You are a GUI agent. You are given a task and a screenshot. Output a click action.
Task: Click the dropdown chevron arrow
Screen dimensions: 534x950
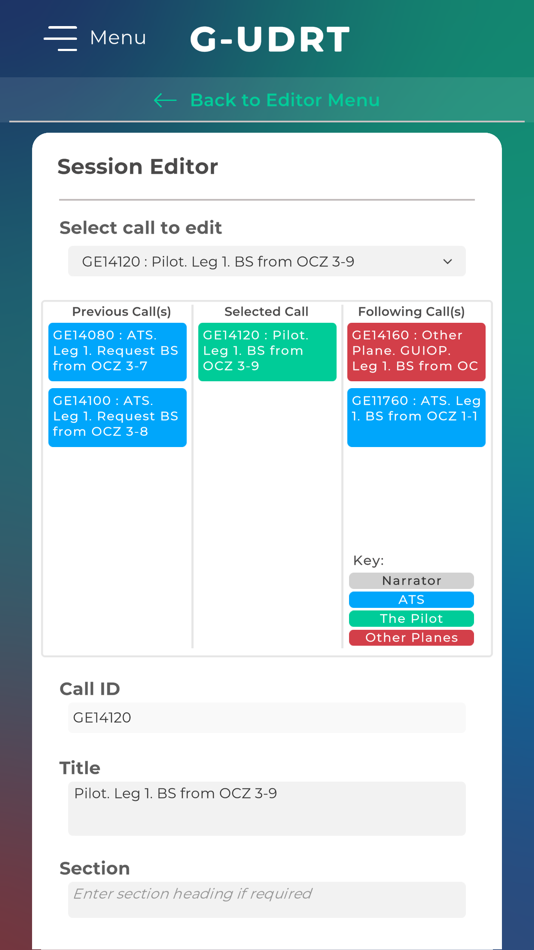tap(447, 262)
